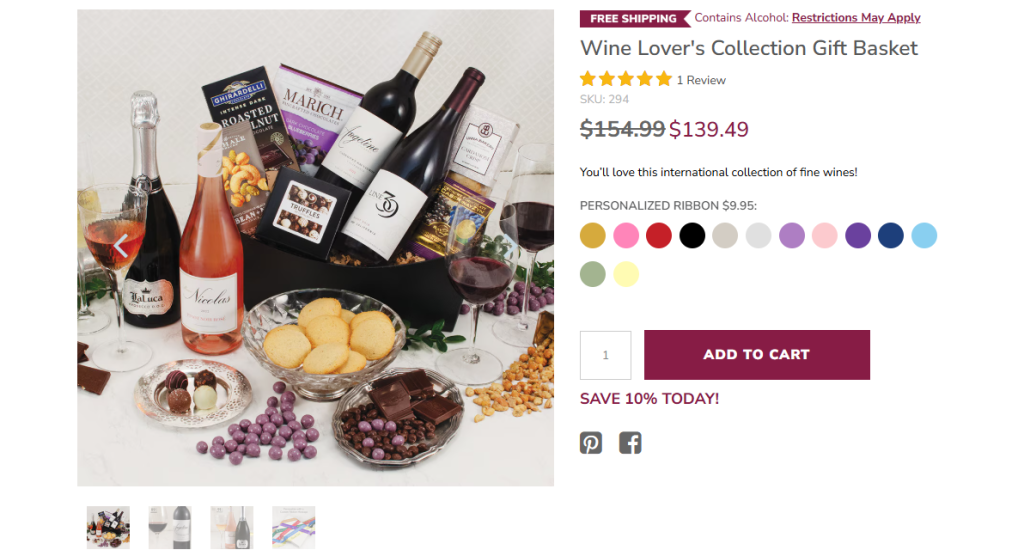Screen dimensions: 1024x556
Task: View the red wine bottle thumbnail
Action: 170,527
